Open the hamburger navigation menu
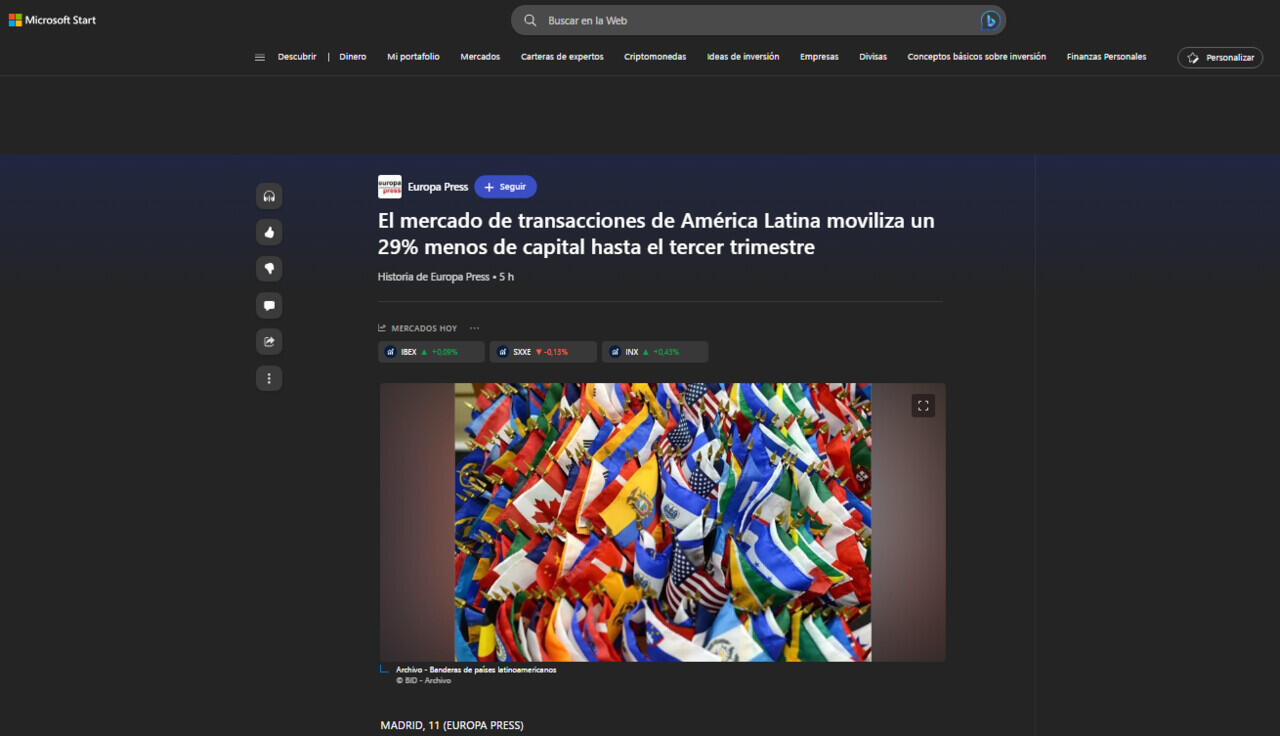The image size is (1280, 736). point(260,58)
